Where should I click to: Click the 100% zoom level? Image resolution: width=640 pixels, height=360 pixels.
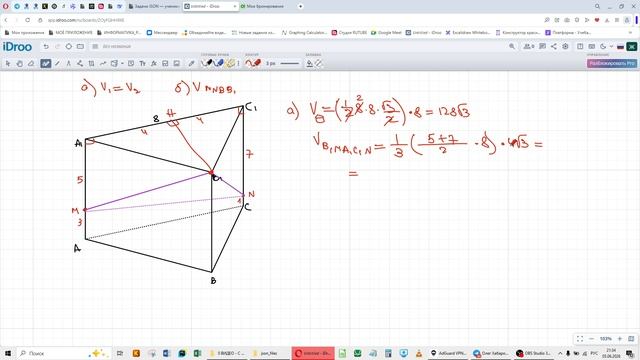pos(605,339)
